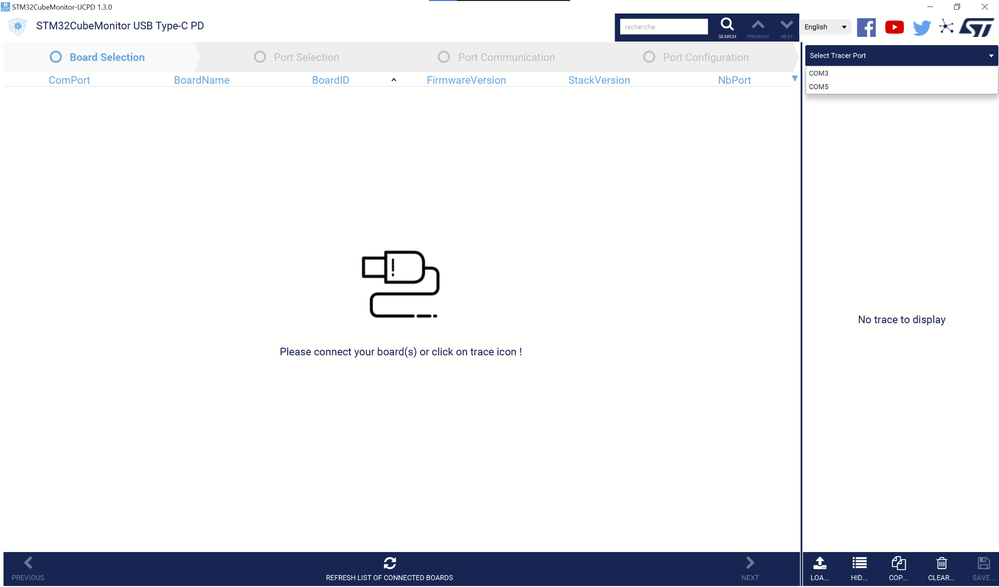Choose COM5 from tracer port list
Viewport: 999px width, 587px height.
(x=901, y=87)
